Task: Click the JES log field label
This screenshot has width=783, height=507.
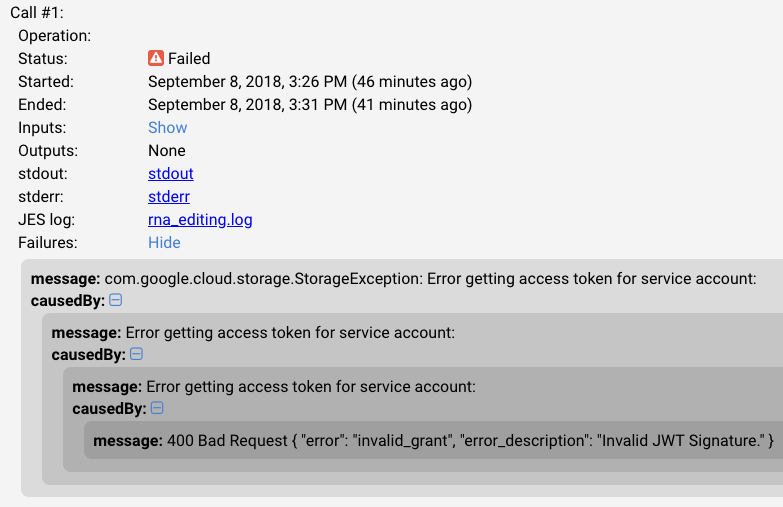Action: 46,219
